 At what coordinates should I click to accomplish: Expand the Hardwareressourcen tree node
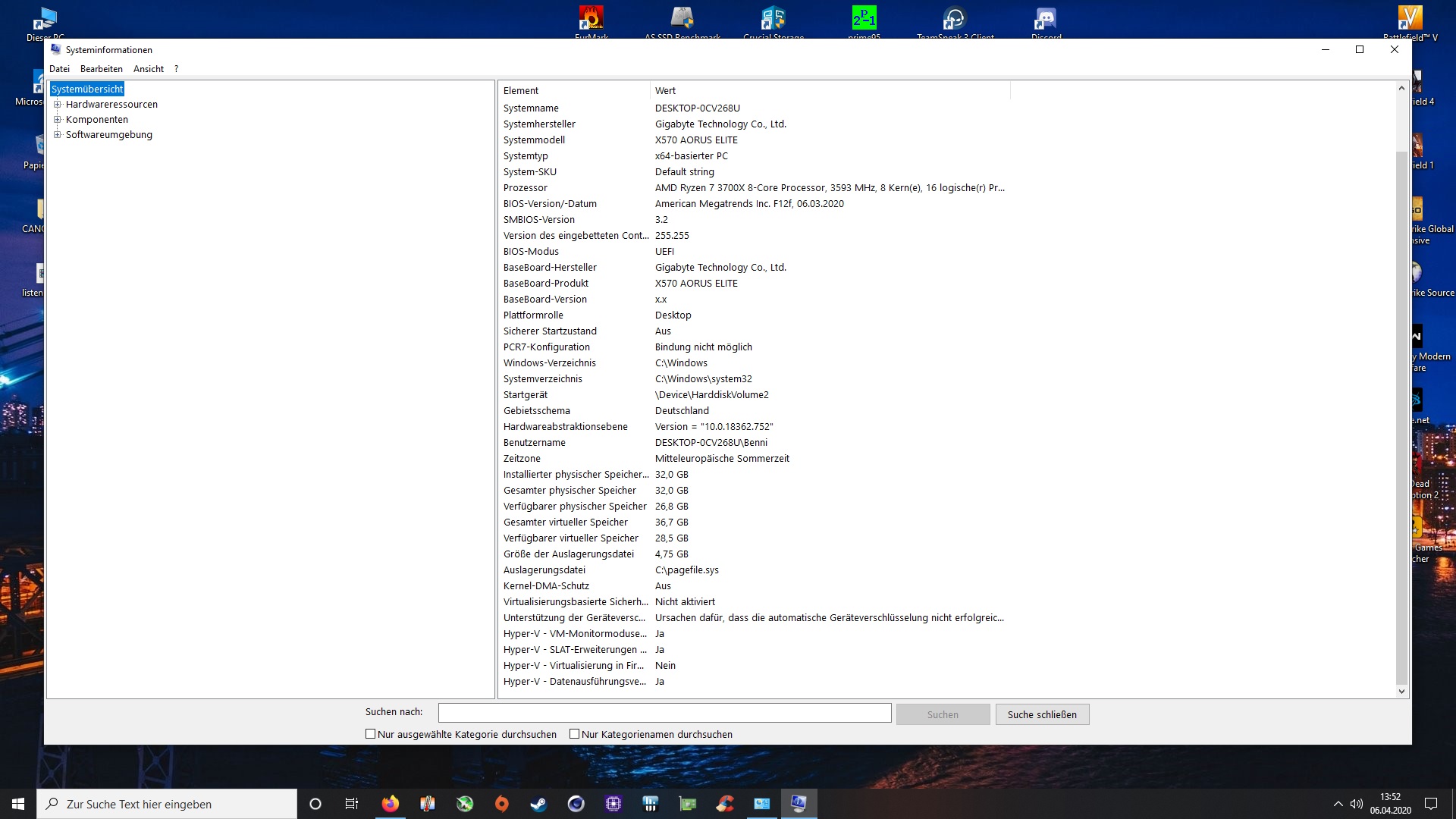[x=57, y=105]
